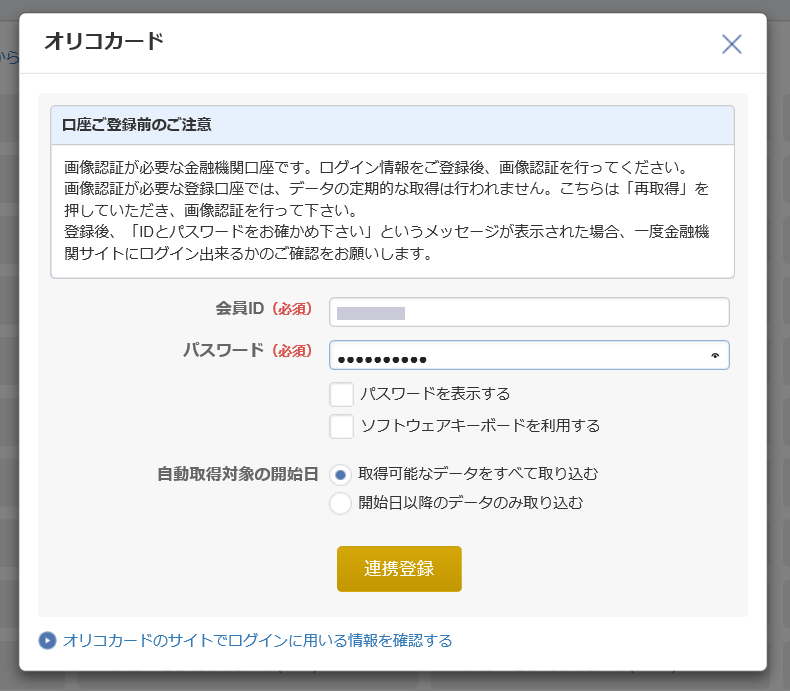Check ソフトウェアキーボードを利用する option

tap(342, 426)
